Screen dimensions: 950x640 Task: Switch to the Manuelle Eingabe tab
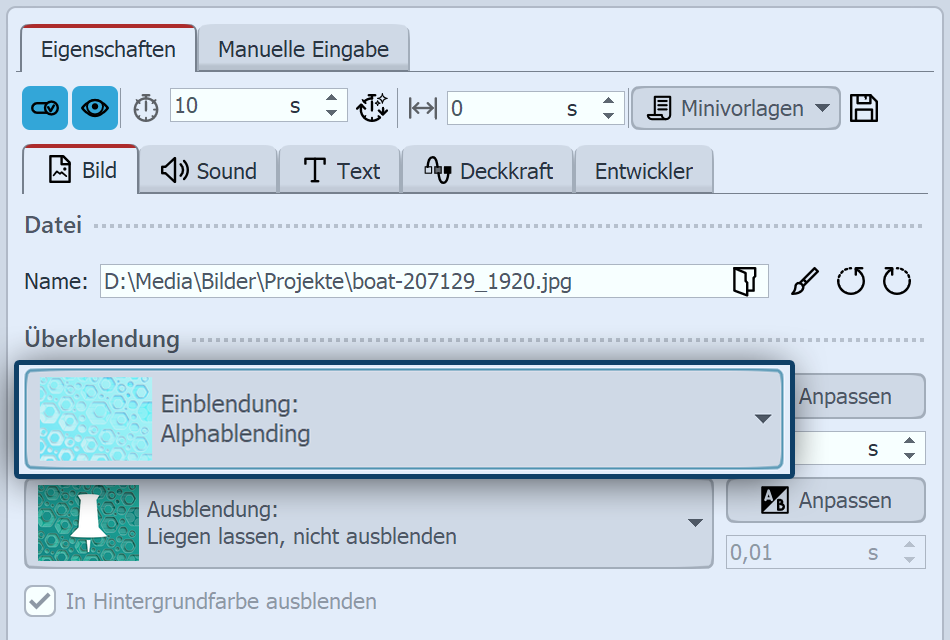coord(303,46)
